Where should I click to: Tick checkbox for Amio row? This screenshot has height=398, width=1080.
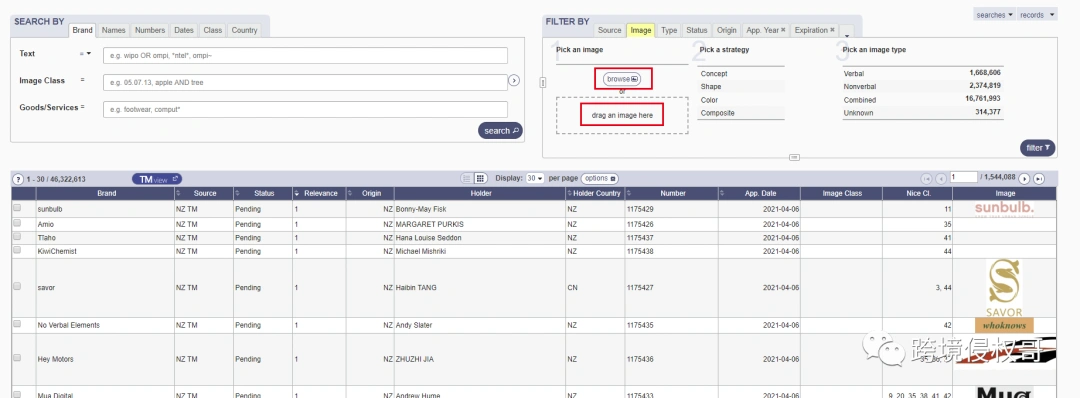[x=17, y=223]
